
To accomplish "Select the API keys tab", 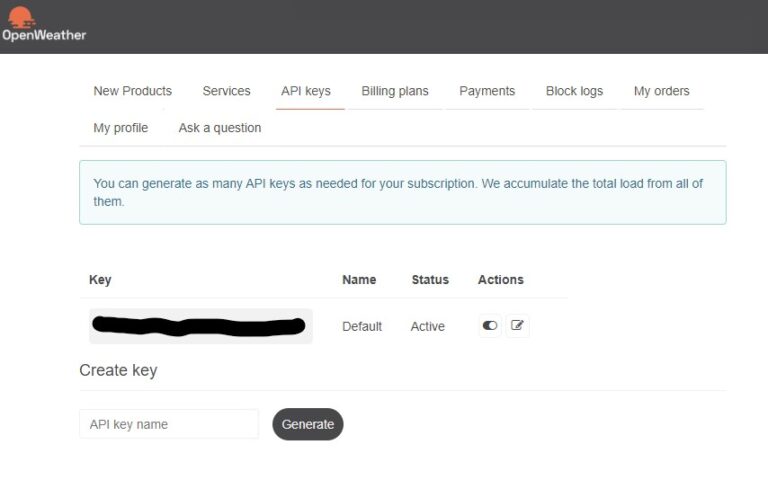I will click(305, 91).
